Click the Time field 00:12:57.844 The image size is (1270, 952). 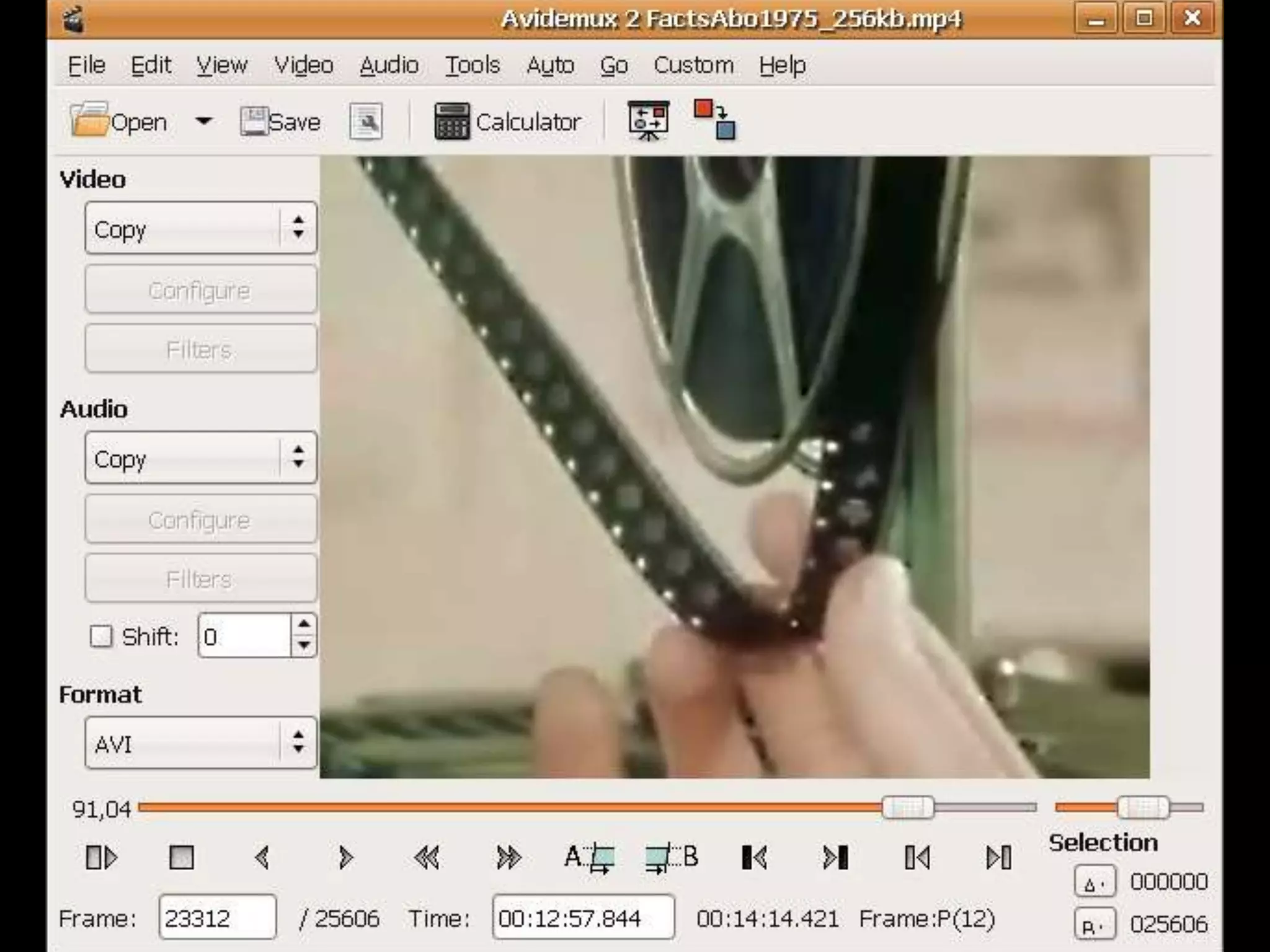(x=584, y=917)
